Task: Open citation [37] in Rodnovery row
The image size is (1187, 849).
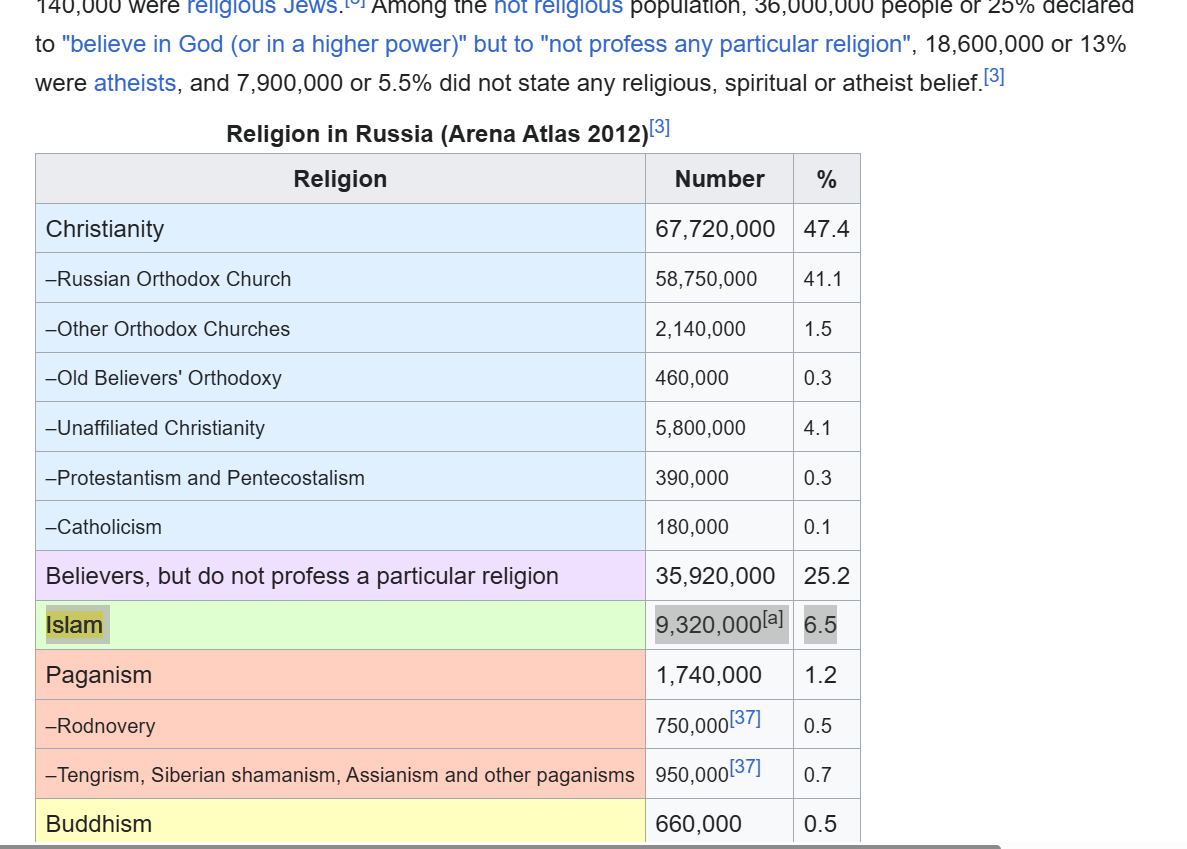Action: point(745,717)
